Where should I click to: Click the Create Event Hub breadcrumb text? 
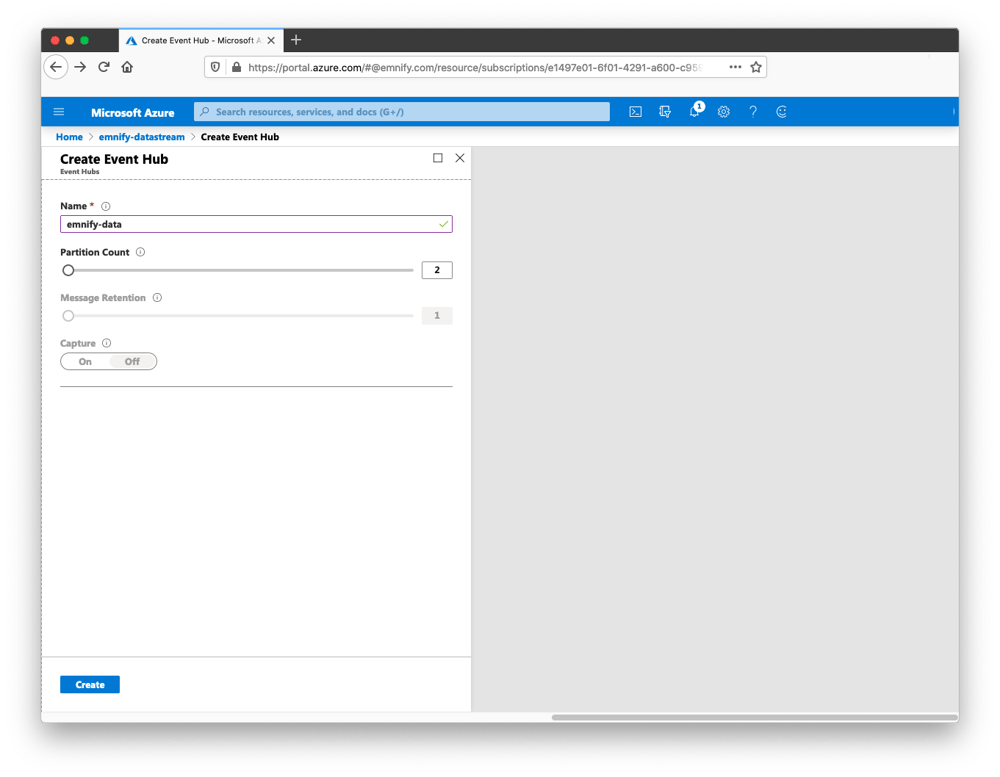click(x=240, y=137)
